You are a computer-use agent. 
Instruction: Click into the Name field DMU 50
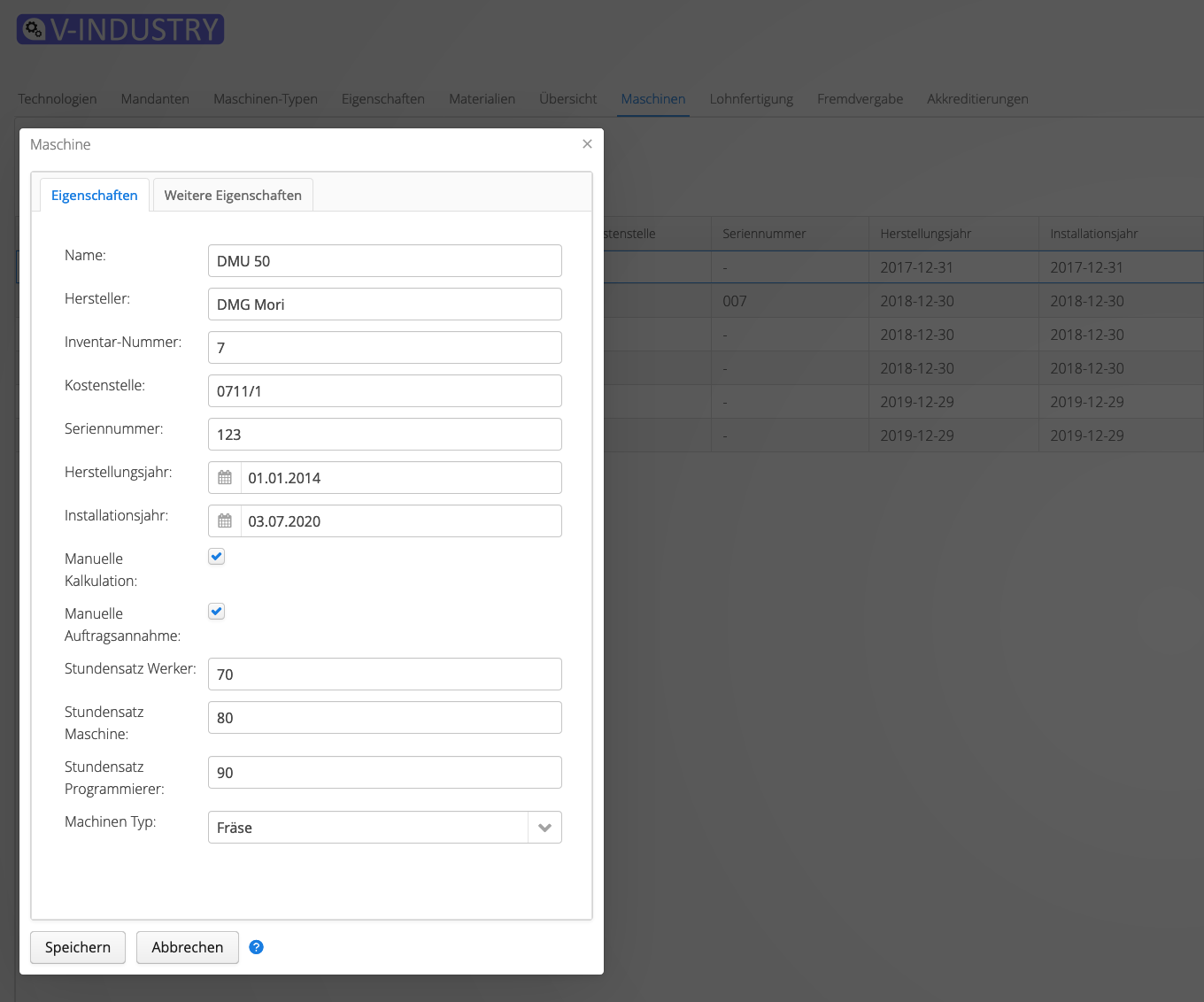coord(385,261)
